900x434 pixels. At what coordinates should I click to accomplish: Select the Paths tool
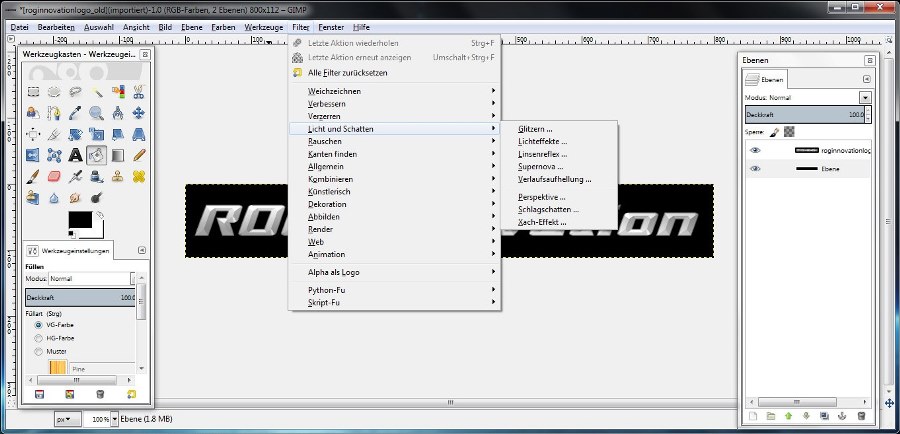point(54,113)
